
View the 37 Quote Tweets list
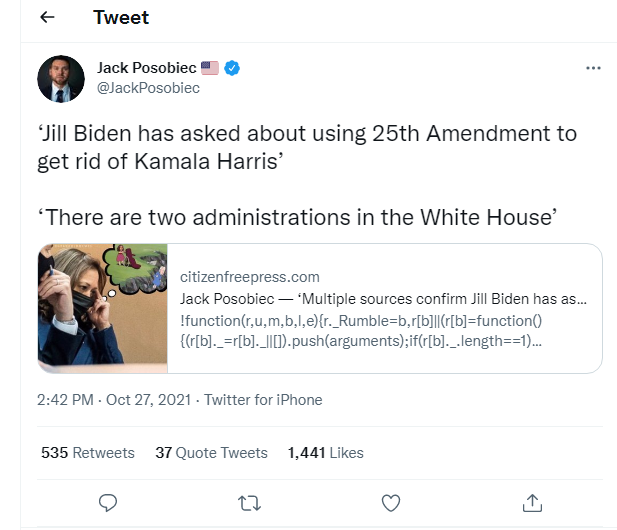click(211, 452)
